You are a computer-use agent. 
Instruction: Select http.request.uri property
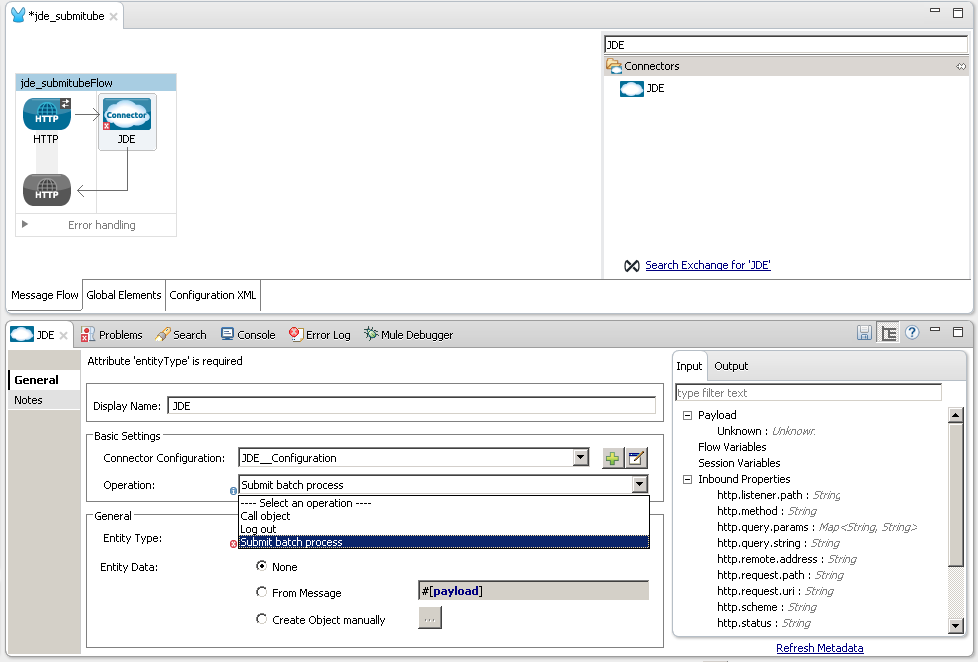(775, 591)
